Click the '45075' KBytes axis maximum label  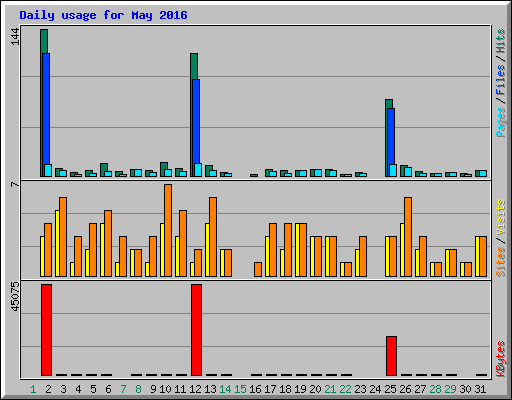click(x=15, y=297)
